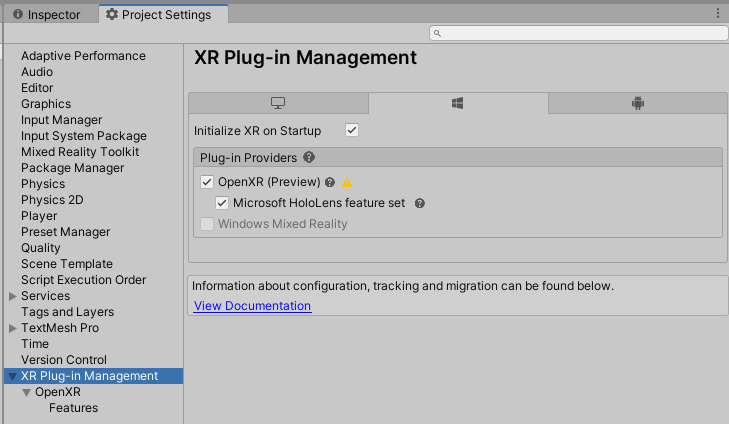729x424 pixels.
Task: Collapse the OpenXR subcategory
Action: point(27,392)
